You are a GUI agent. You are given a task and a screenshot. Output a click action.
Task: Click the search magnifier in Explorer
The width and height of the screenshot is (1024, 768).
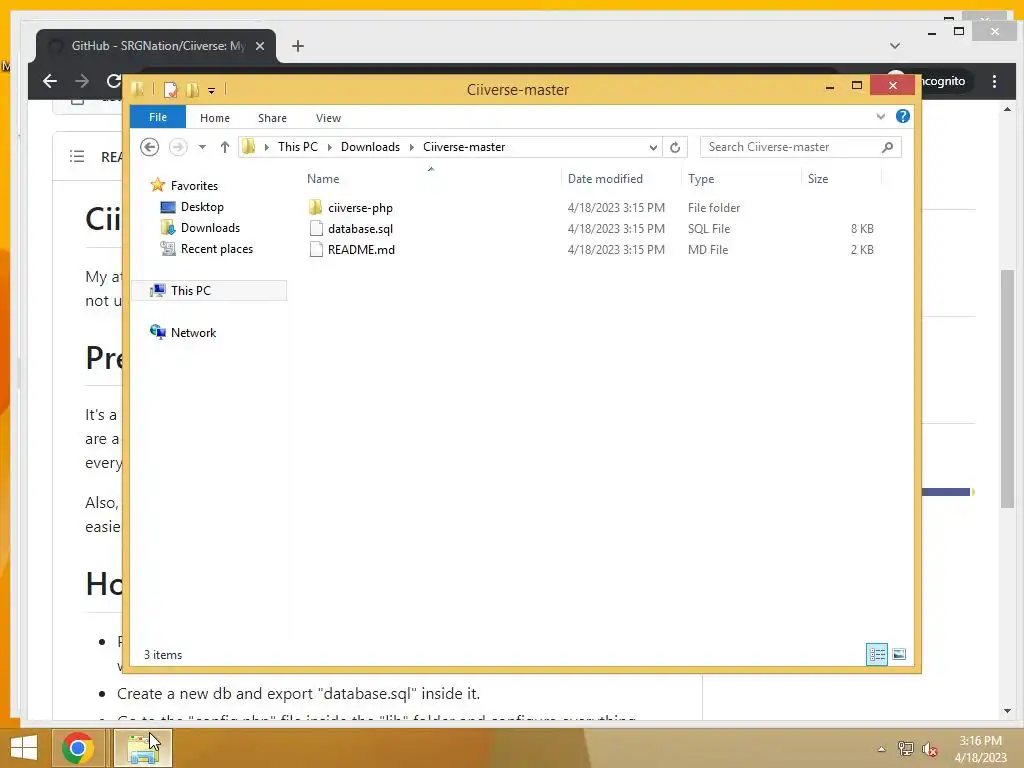[887, 147]
